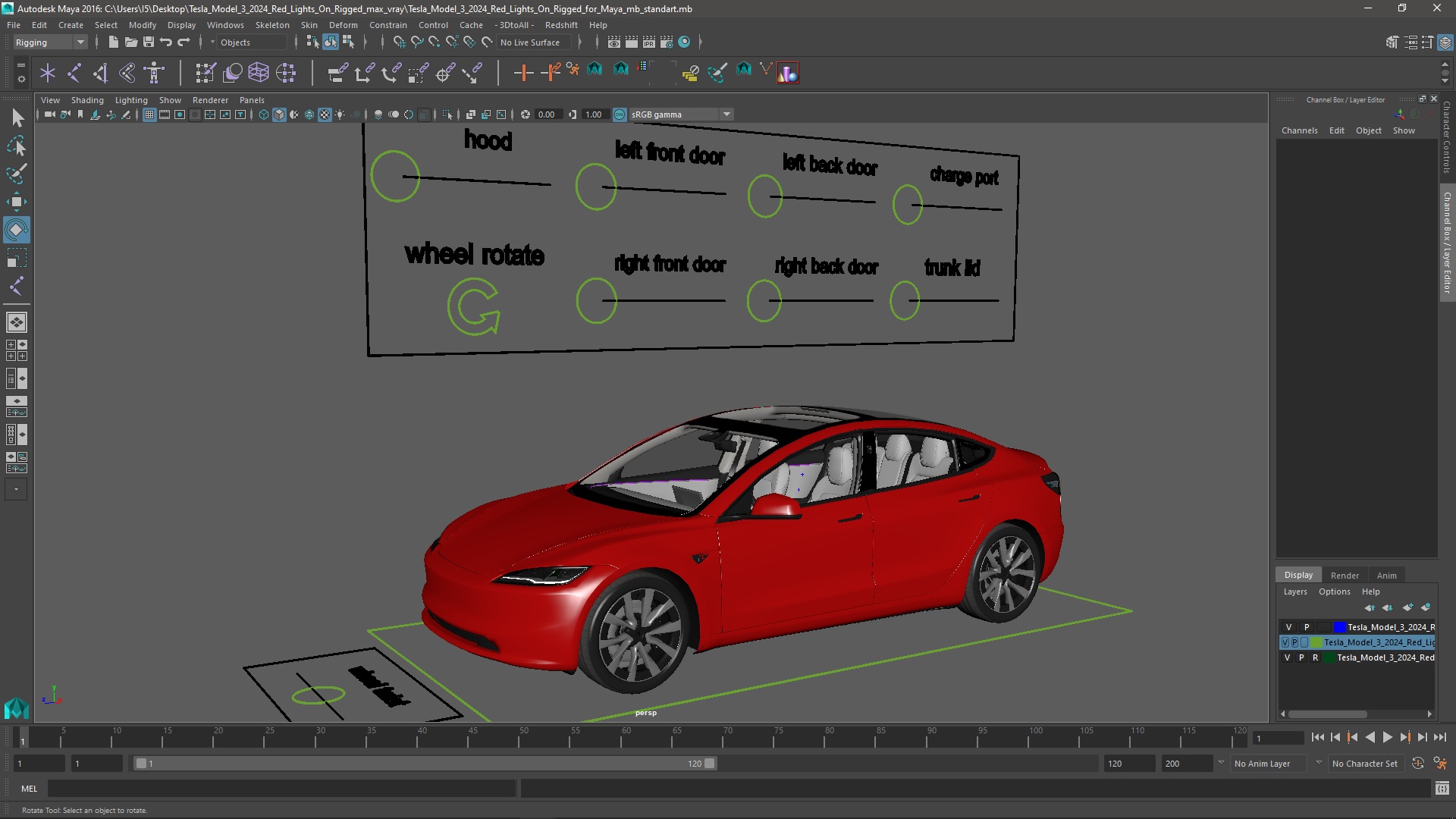This screenshot has height=819, width=1456.
Task: Open the No Character Set dropdown
Action: coord(1365,764)
